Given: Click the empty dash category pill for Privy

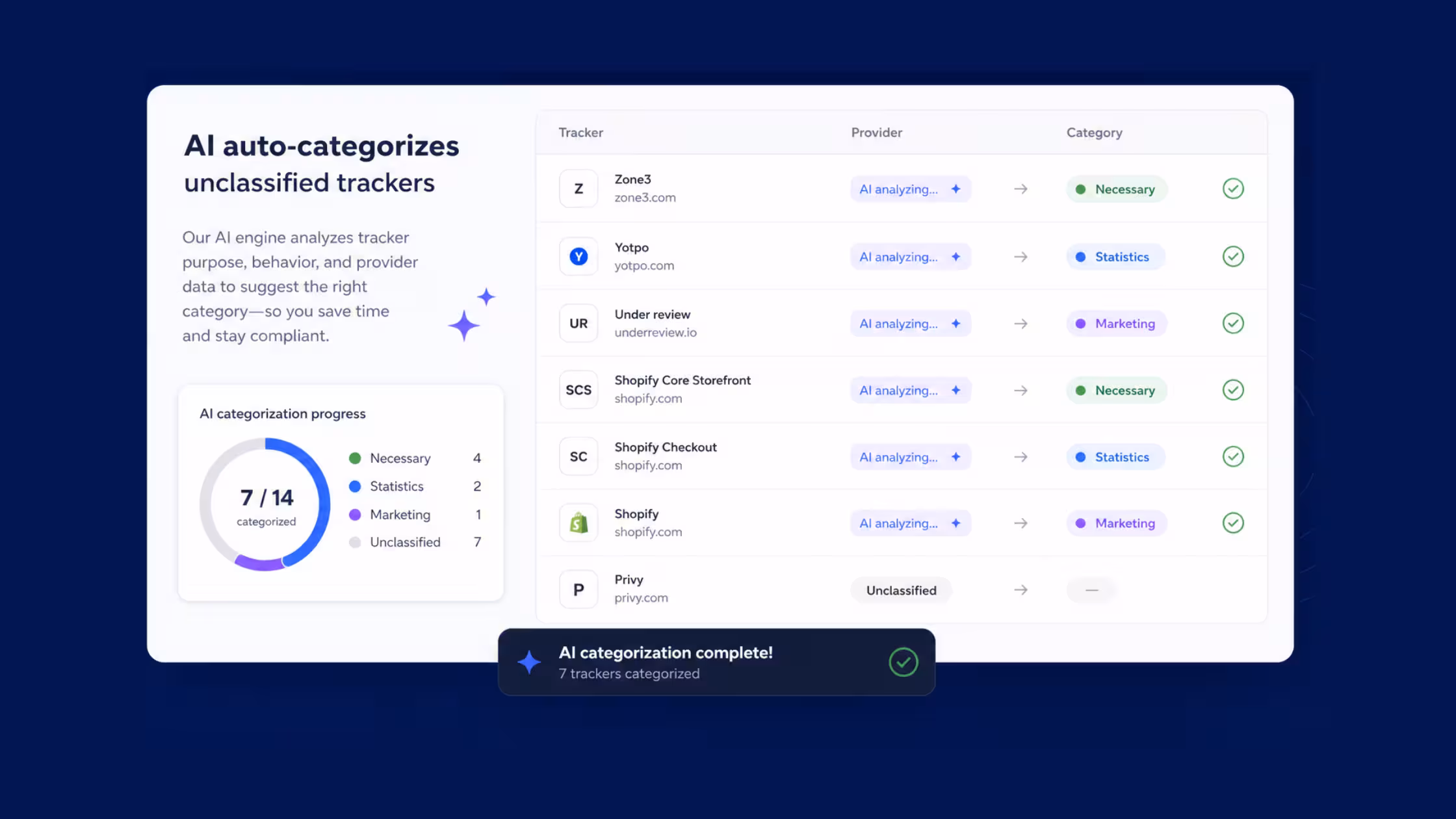Looking at the screenshot, I should [x=1092, y=590].
